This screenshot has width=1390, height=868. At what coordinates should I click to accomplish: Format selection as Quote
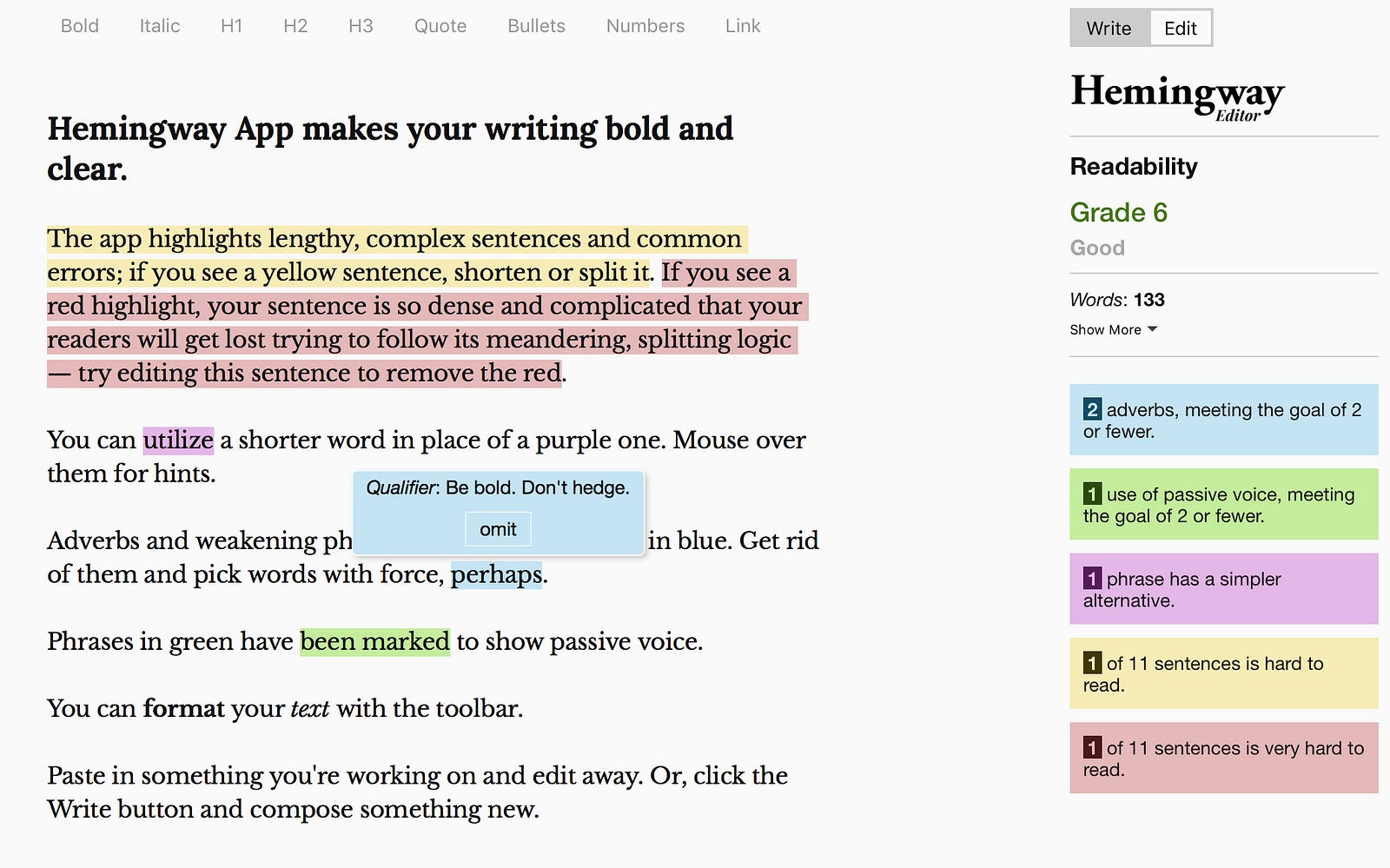[x=440, y=26]
